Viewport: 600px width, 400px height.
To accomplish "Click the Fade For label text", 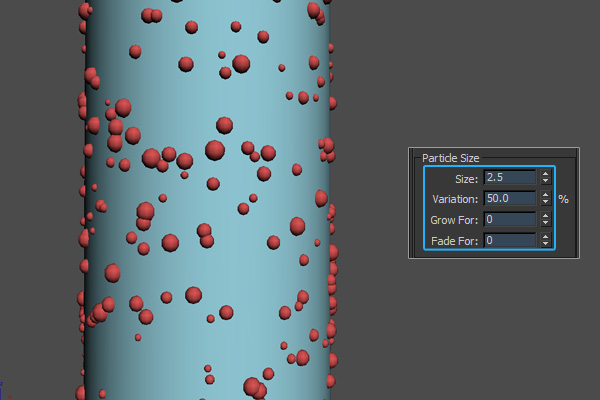I will [456, 241].
